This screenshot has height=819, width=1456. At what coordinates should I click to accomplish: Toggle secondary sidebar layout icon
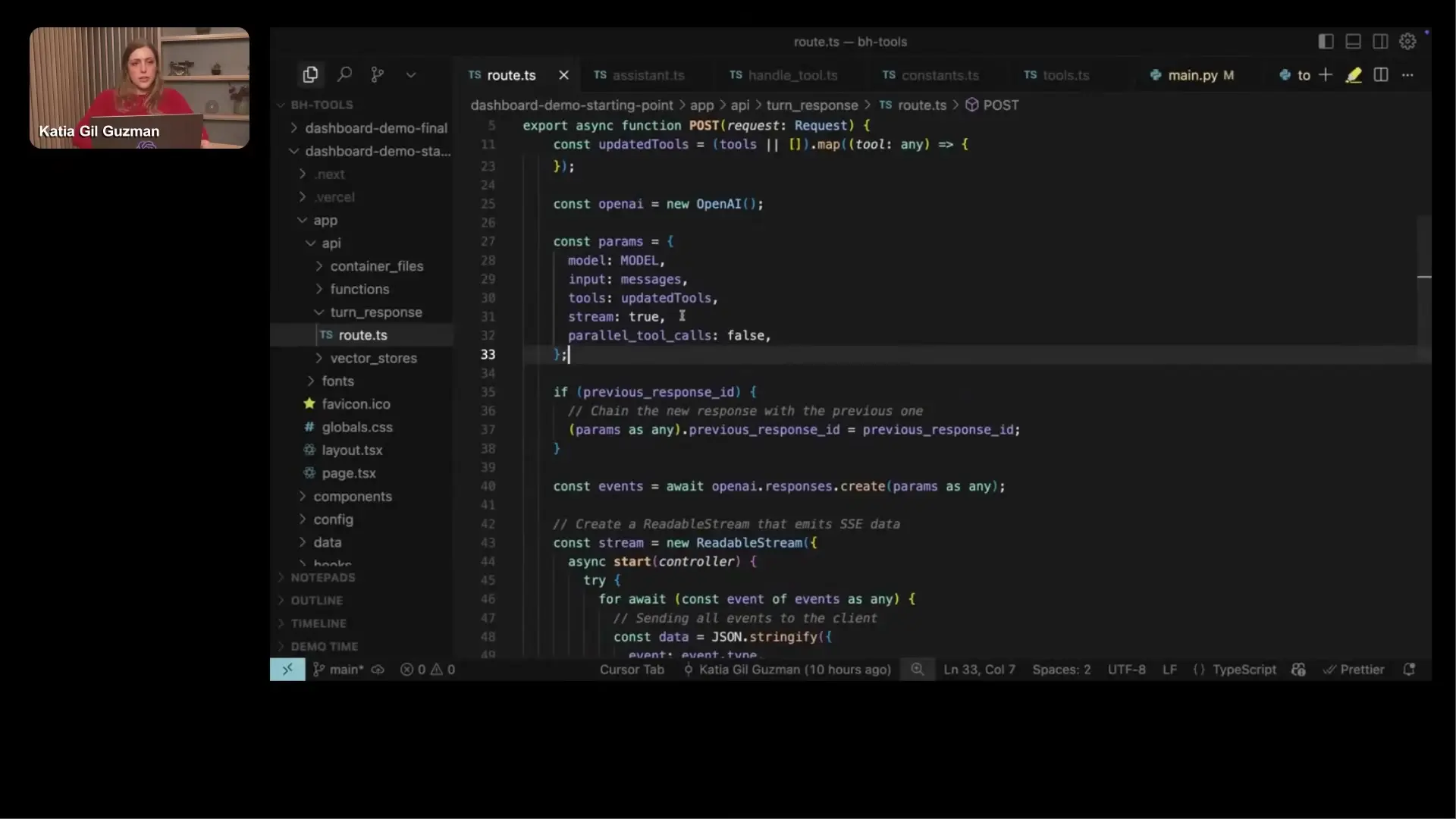pyautogui.click(x=1380, y=42)
